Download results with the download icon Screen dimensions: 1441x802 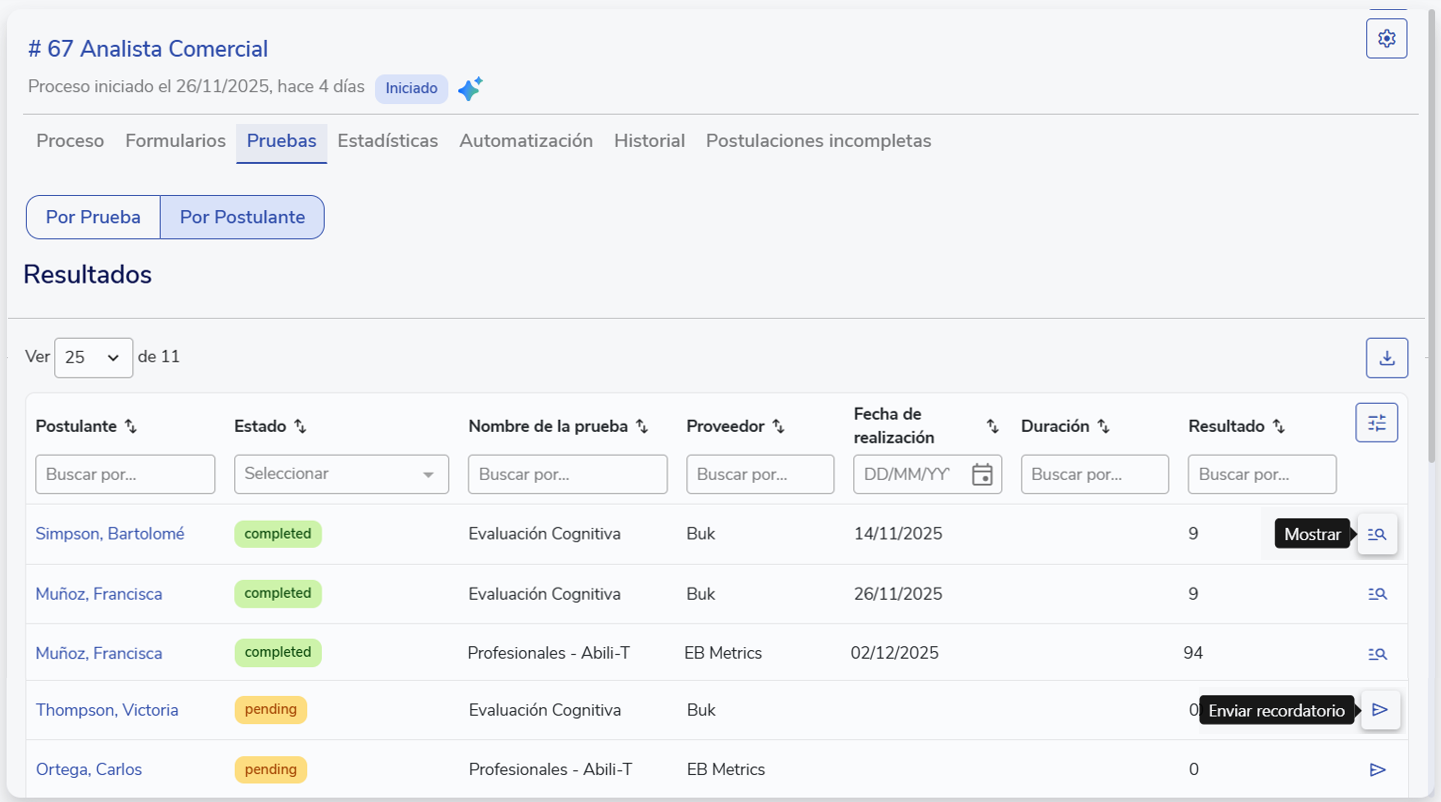pyautogui.click(x=1386, y=358)
